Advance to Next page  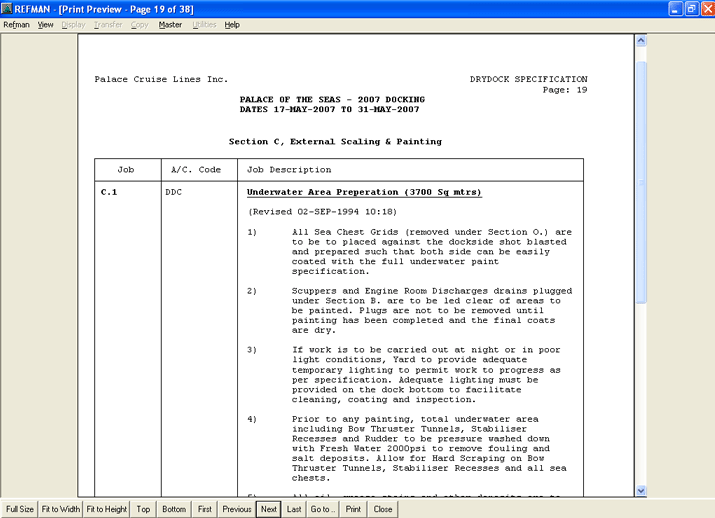(x=268, y=509)
